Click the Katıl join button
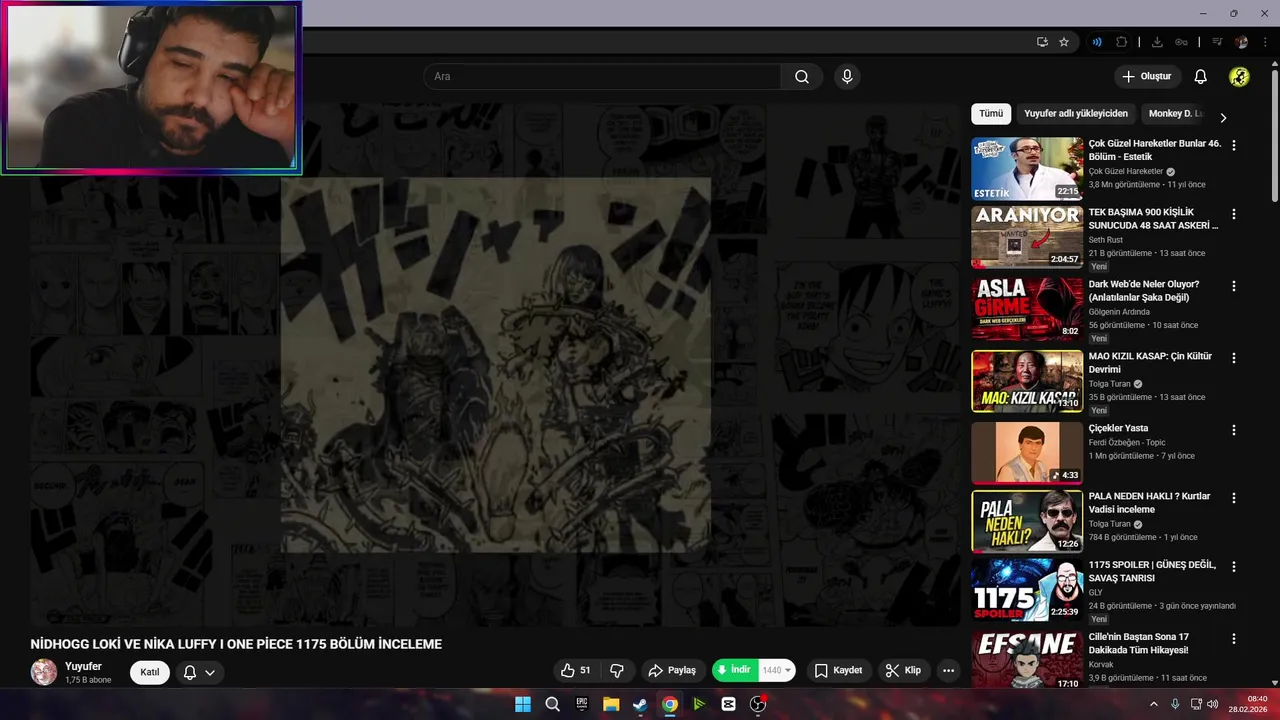This screenshot has height=720, width=1280. [149, 672]
